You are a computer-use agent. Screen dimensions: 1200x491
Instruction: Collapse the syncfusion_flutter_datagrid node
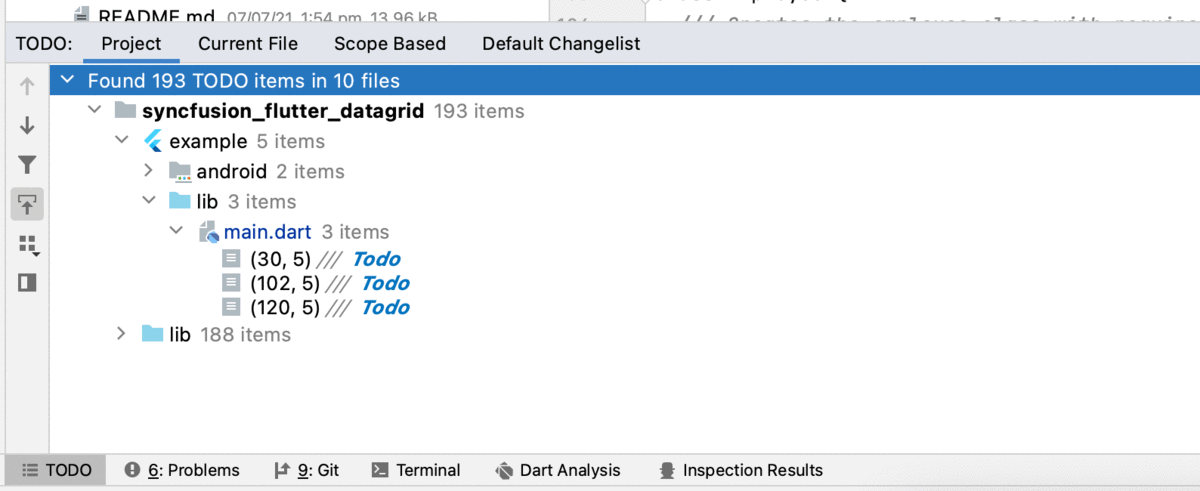[94, 110]
